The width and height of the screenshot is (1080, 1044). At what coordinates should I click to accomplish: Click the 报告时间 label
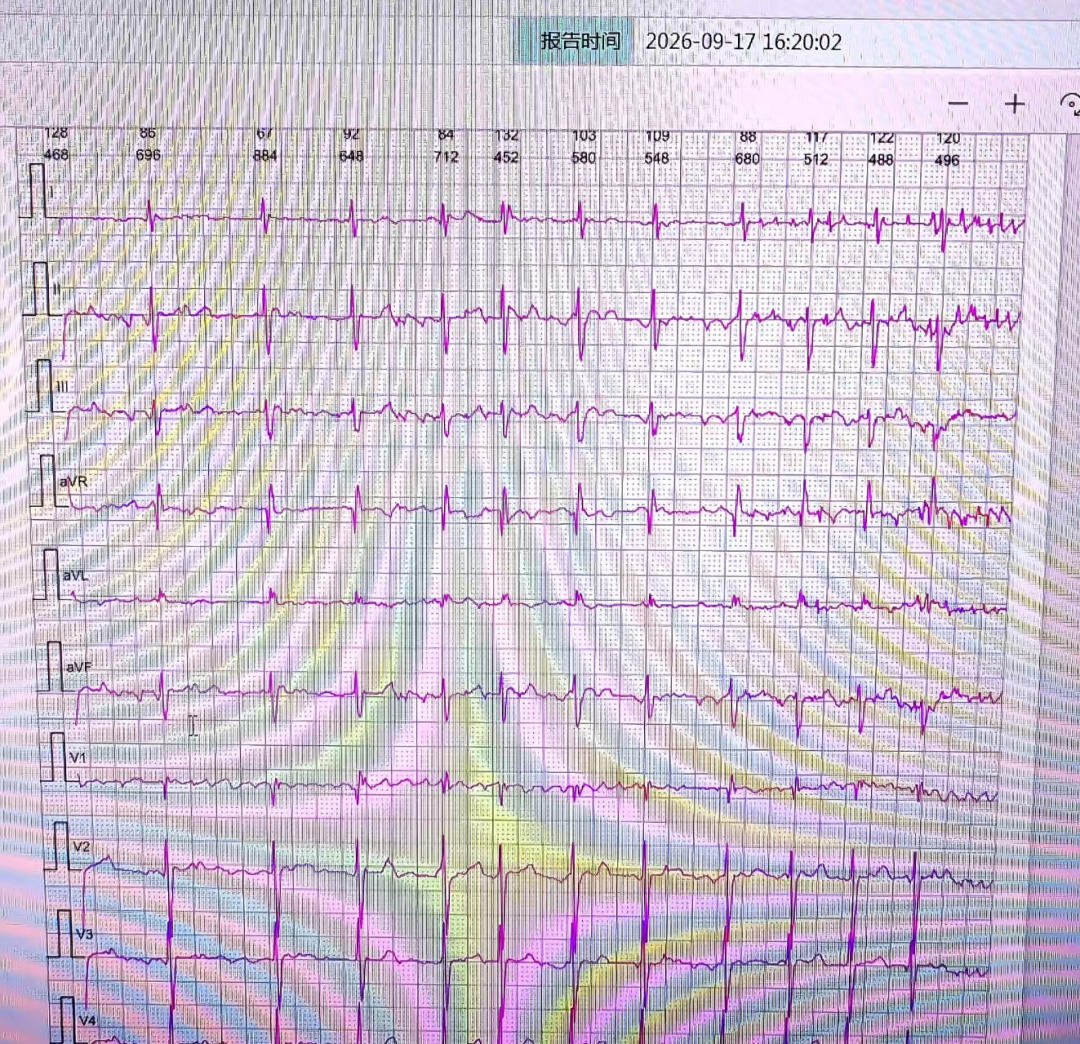click(x=580, y=41)
